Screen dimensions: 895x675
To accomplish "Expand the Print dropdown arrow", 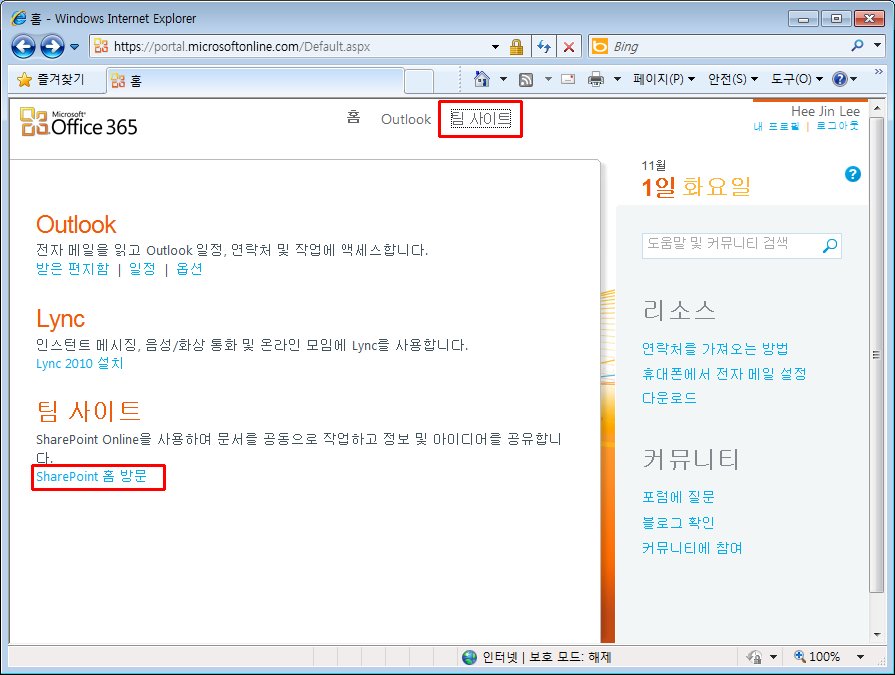I will [x=617, y=79].
